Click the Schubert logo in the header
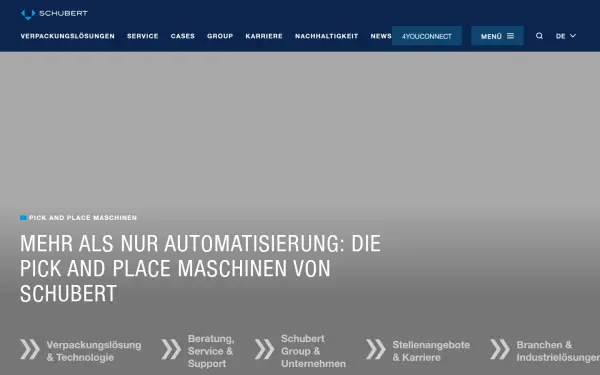Image resolution: width=600 pixels, height=375 pixels. point(54,14)
